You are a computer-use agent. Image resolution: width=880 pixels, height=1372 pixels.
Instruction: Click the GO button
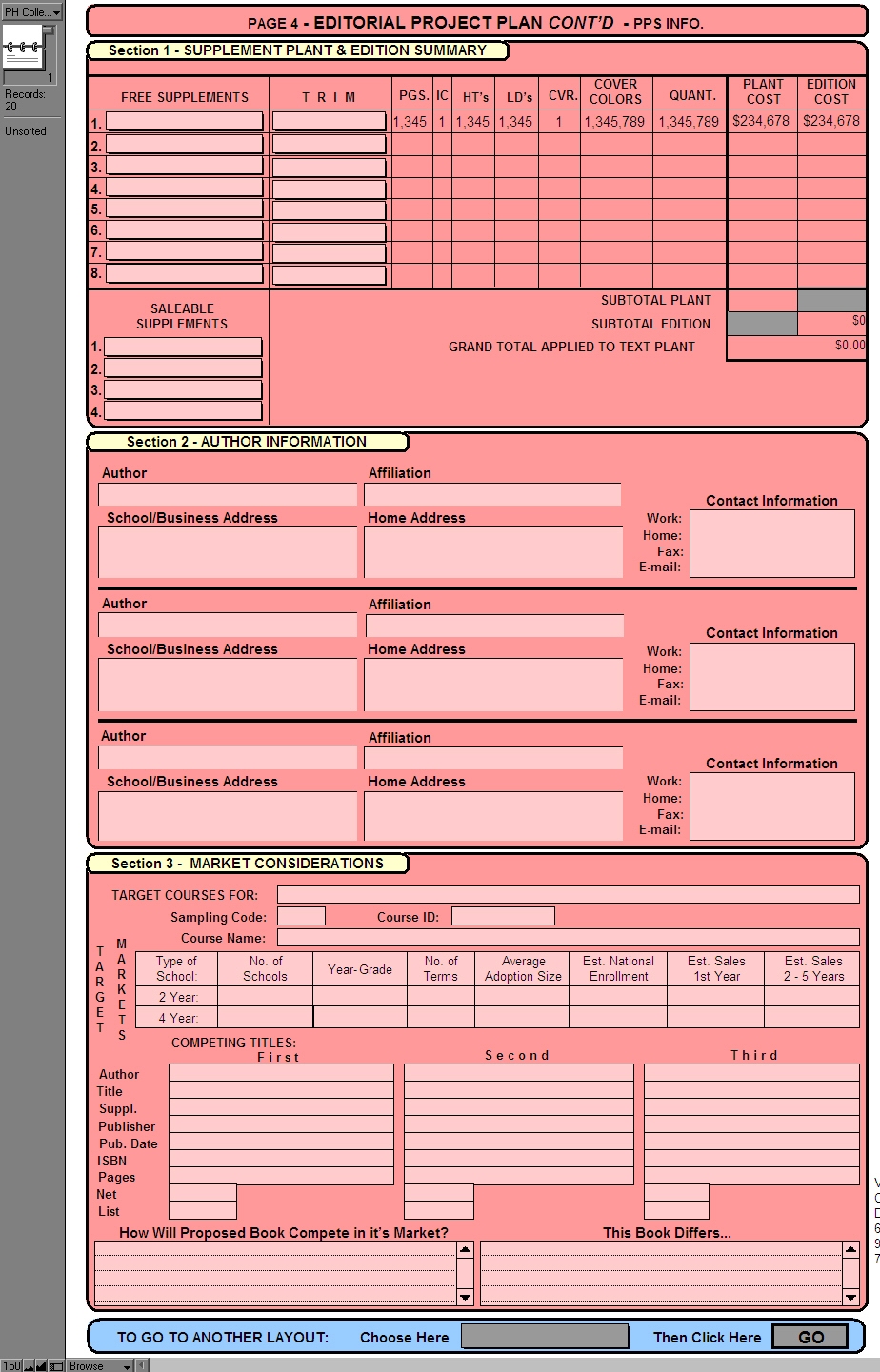point(810,1337)
